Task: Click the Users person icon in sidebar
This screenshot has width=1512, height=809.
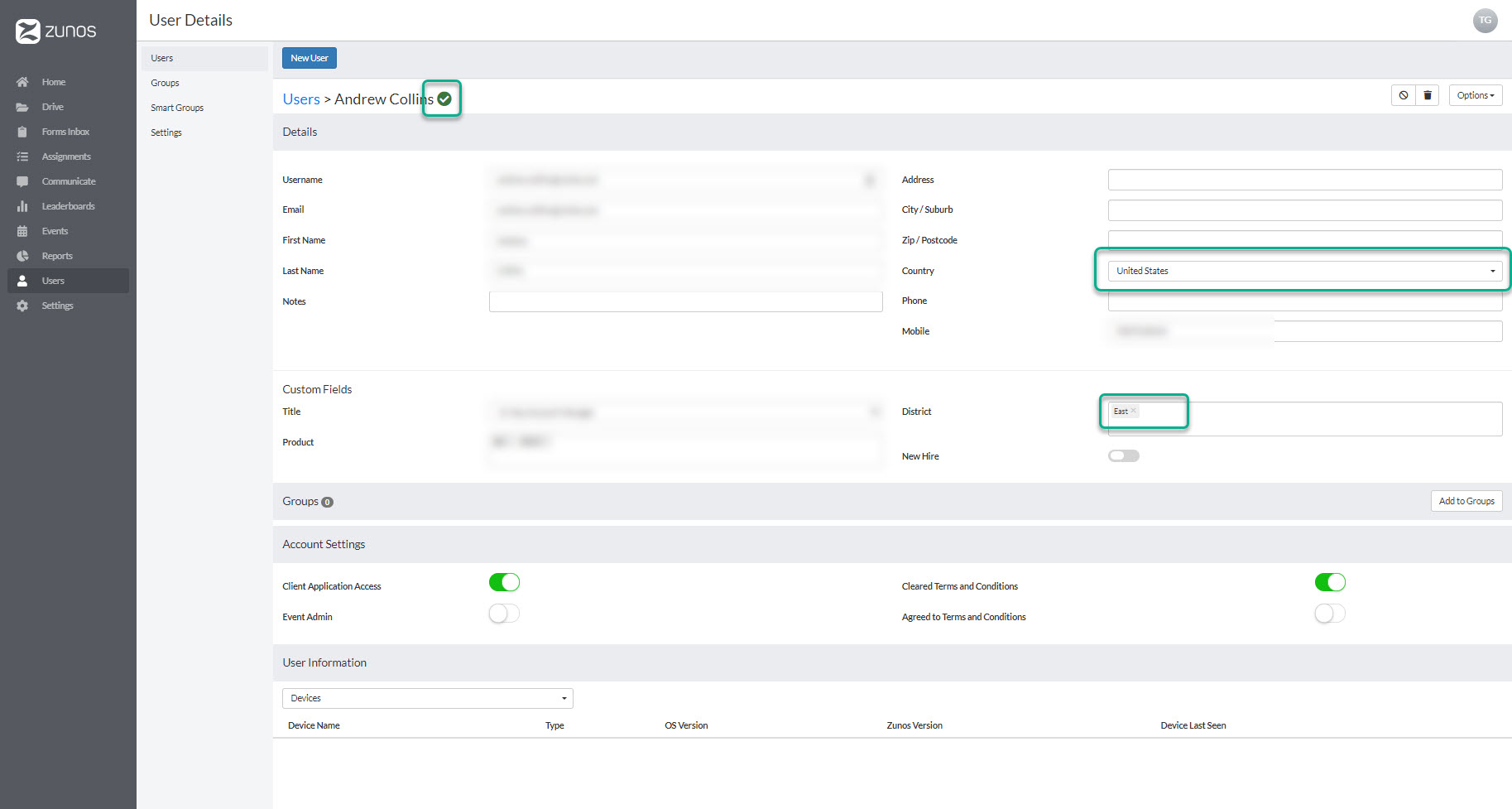Action: tap(22, 281)
